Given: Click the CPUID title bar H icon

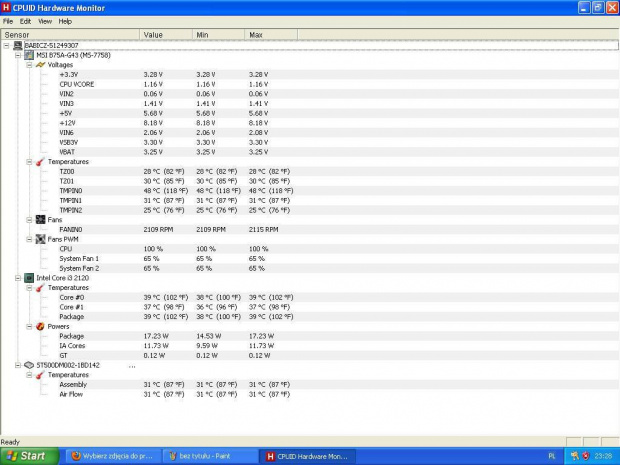Looking at the screenshot, I should coord(6,8).
